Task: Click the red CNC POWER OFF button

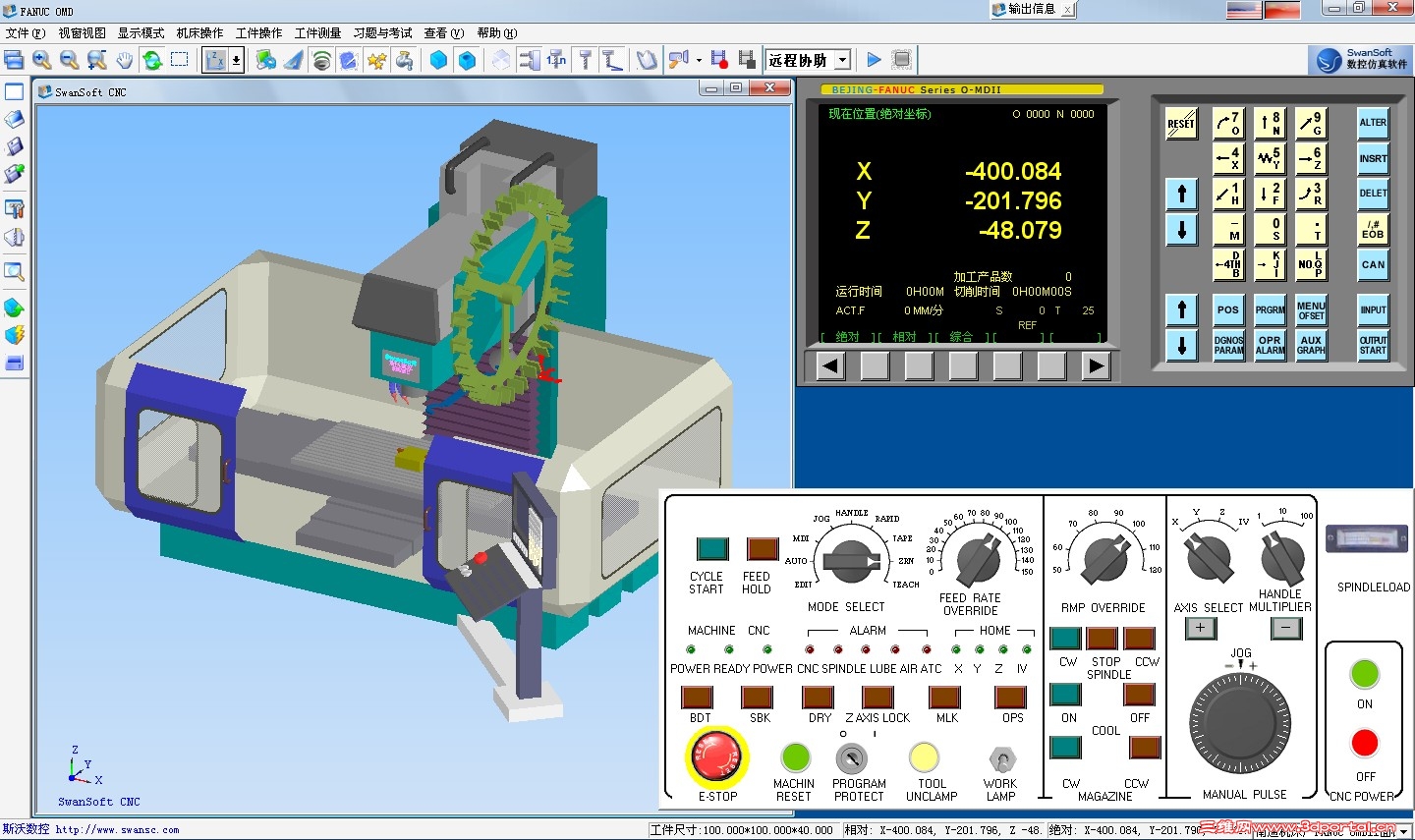Action: (x=1364, y=743)
